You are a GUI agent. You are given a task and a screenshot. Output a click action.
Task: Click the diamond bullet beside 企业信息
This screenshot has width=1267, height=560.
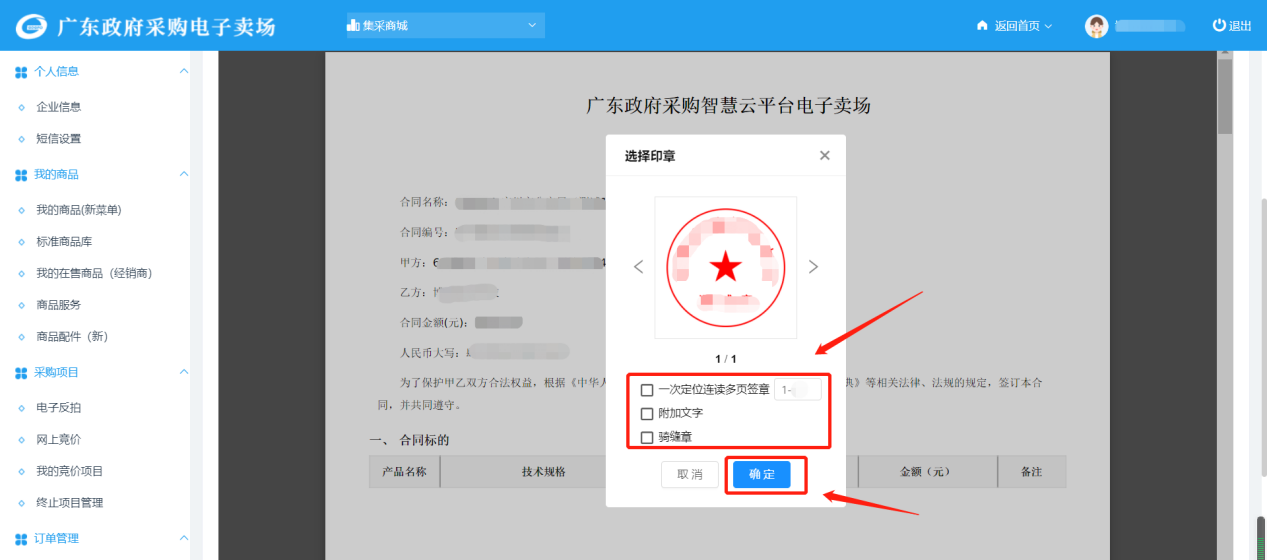[x=22, y=107]
